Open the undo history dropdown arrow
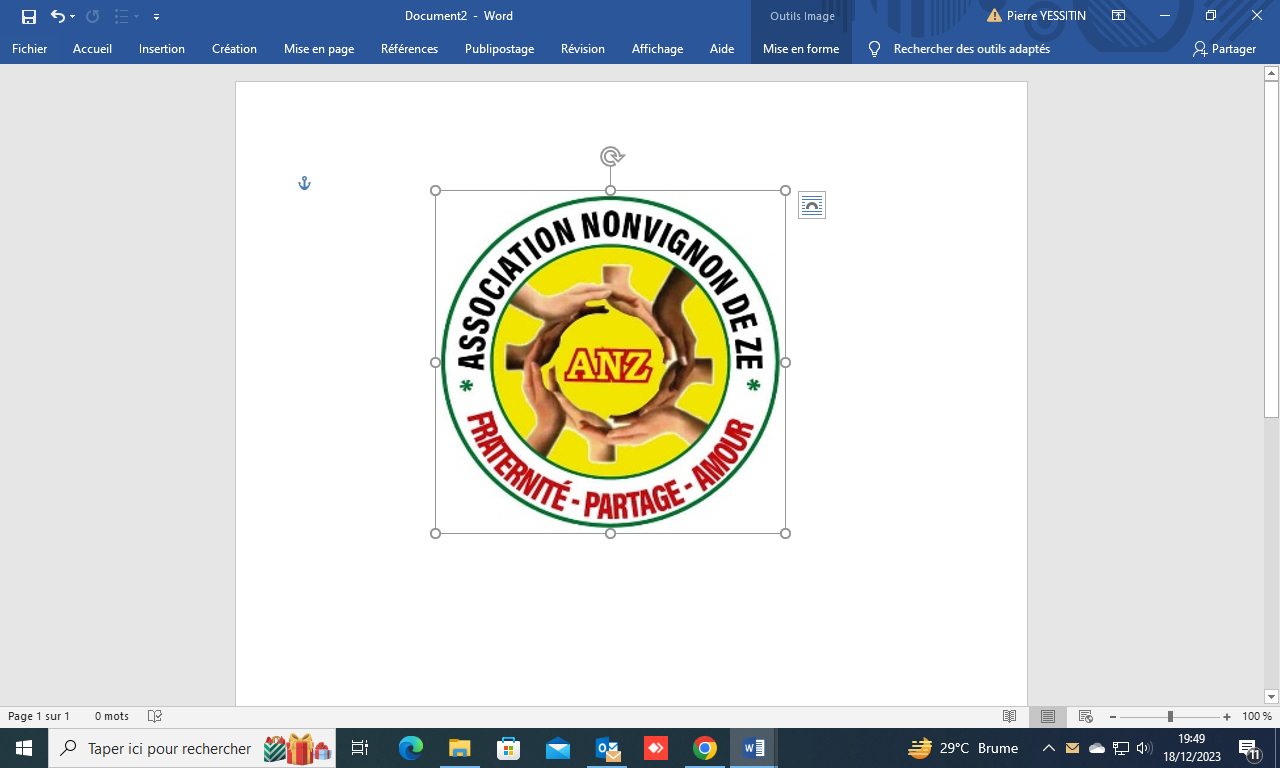The image size is (1280, 768). [x=73, y=17]
